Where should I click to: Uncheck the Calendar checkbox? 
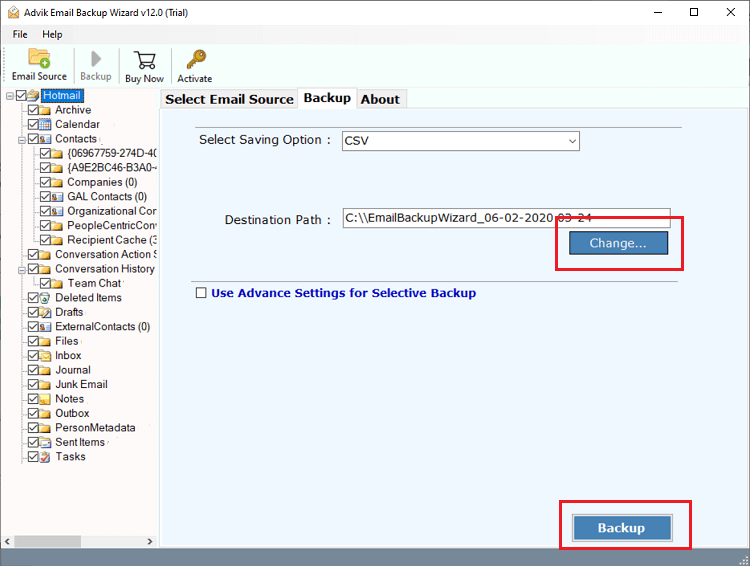click(33, 124)
